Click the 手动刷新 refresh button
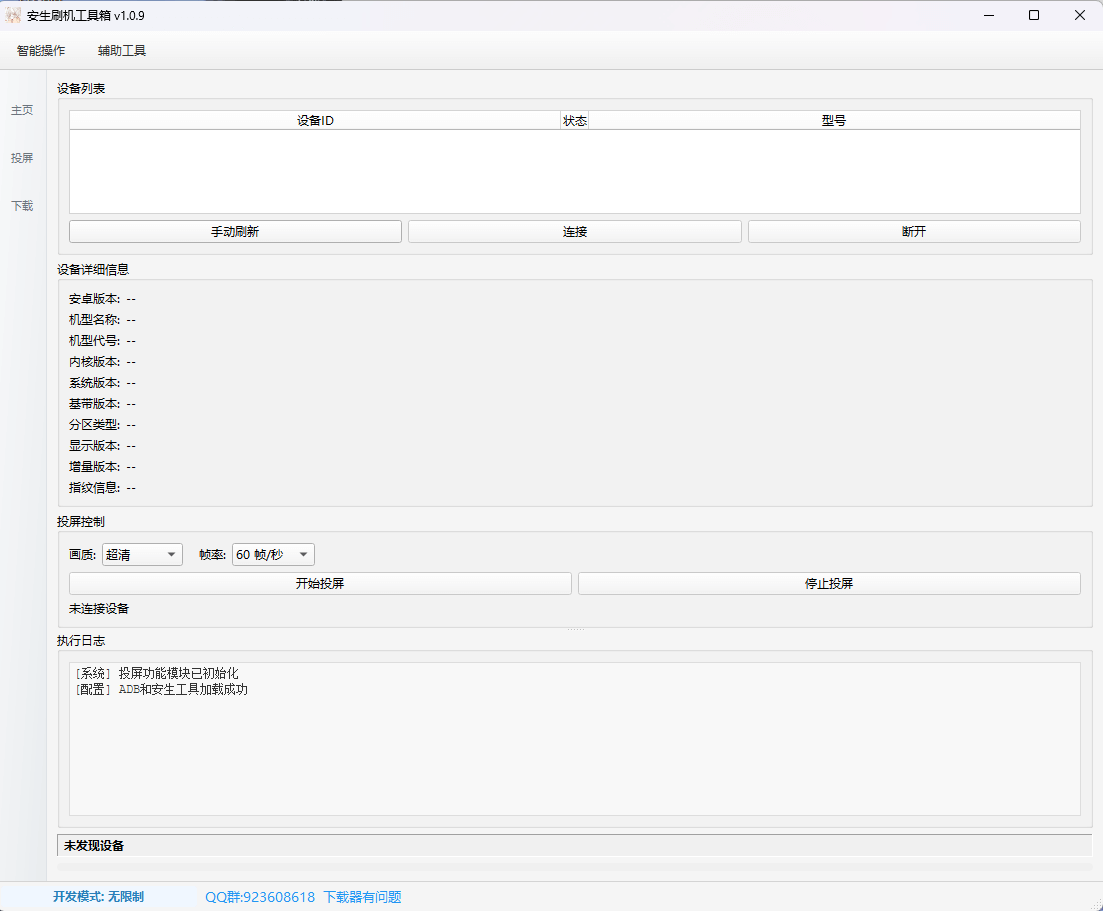 coord(234,231)
